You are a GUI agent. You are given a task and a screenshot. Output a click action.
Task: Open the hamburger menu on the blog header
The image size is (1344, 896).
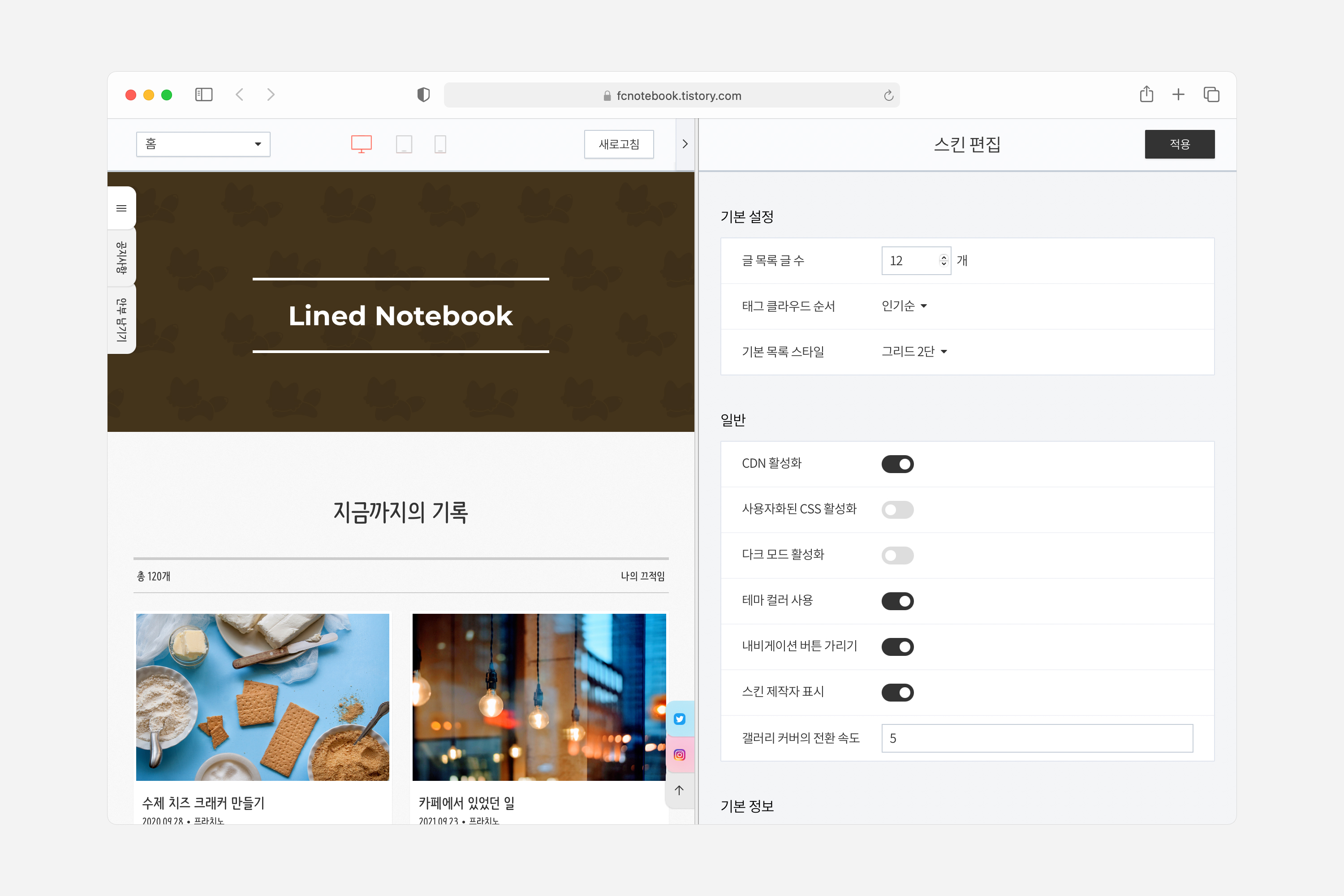tap(121, 208)
